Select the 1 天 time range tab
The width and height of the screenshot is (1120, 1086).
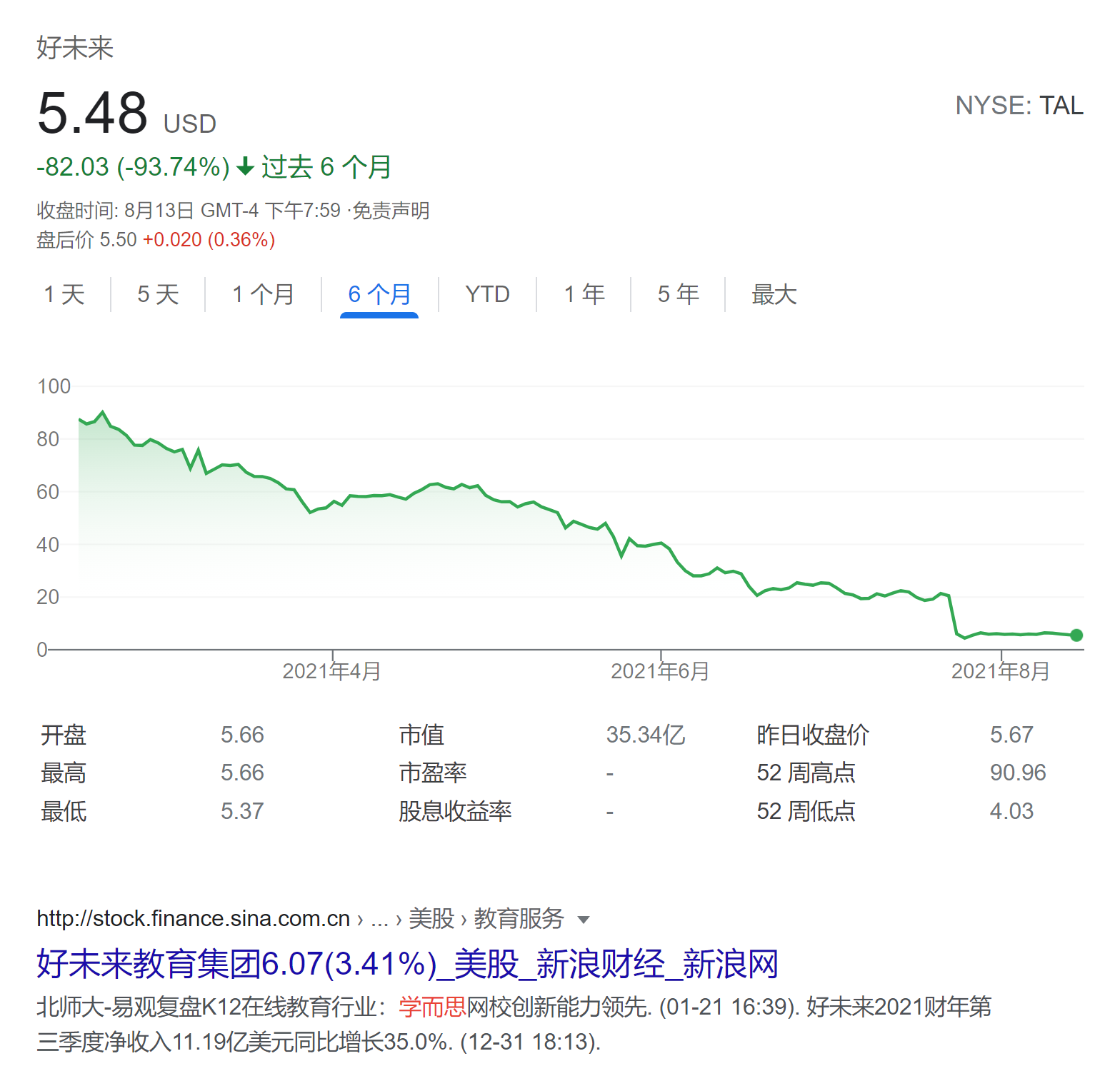click(64, 294)
